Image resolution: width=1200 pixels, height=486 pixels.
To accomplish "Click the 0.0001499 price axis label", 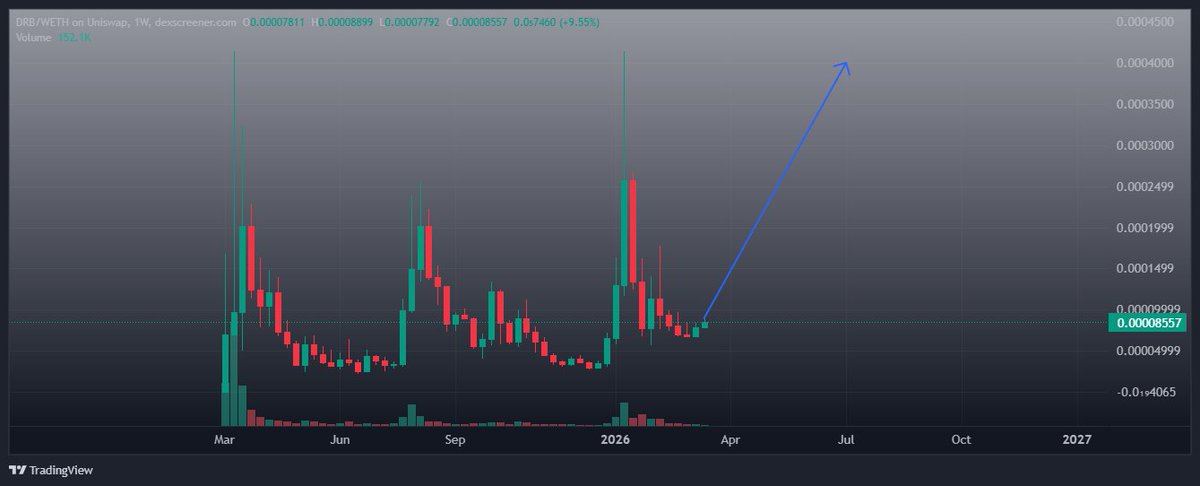I will [x=1146, y=268].
